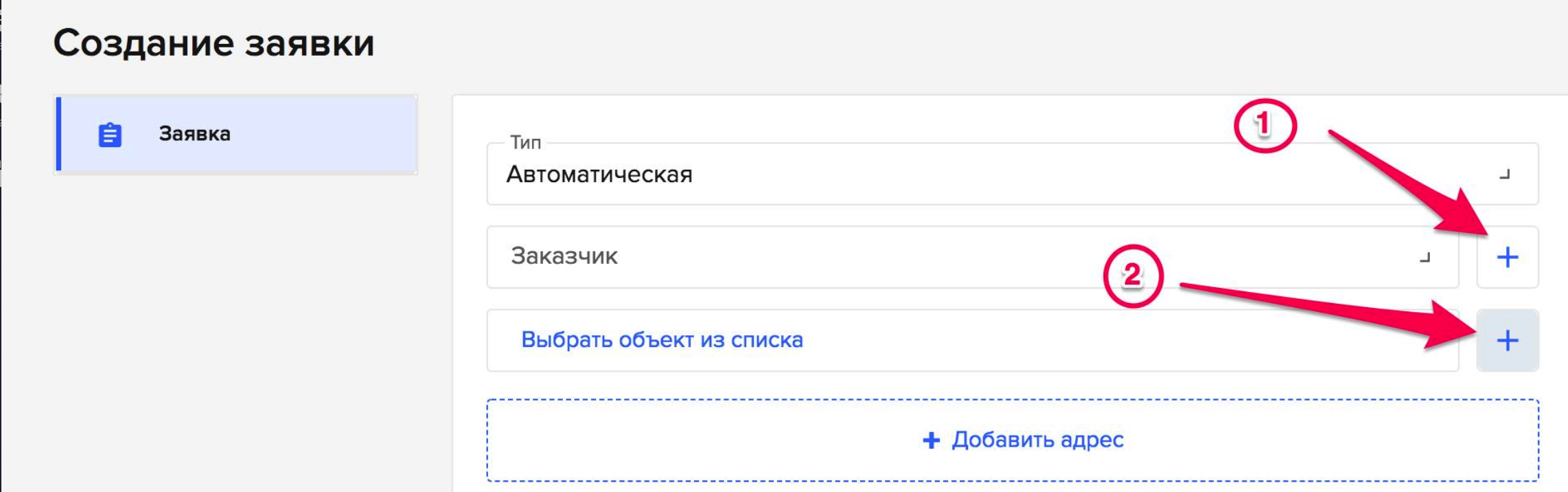Select the Автоматическая value in Тип field
Viewport: 1568px width, 492px height.
(599, 175)
